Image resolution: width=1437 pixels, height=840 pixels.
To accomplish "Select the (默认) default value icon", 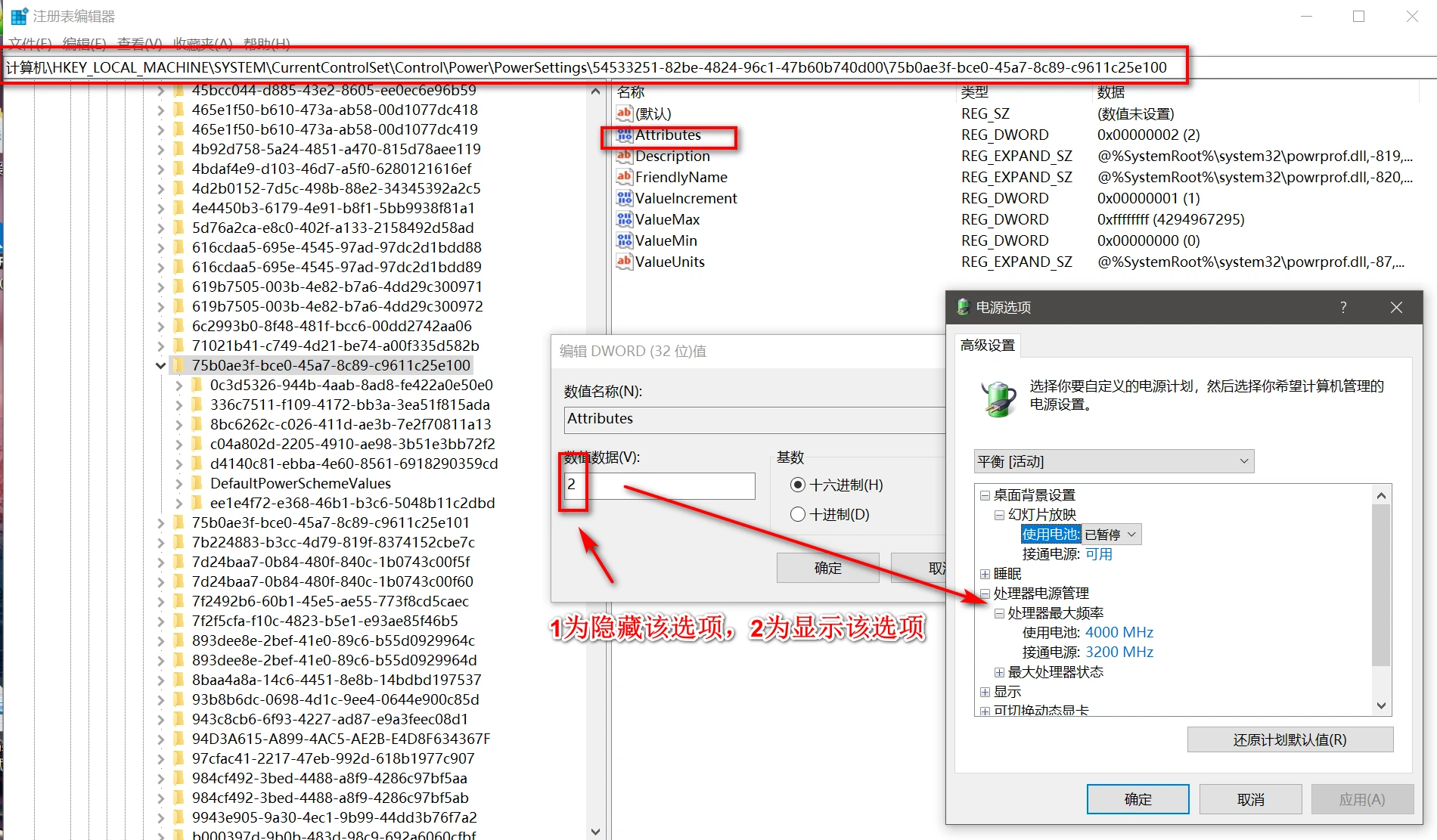I will [624, 113].
